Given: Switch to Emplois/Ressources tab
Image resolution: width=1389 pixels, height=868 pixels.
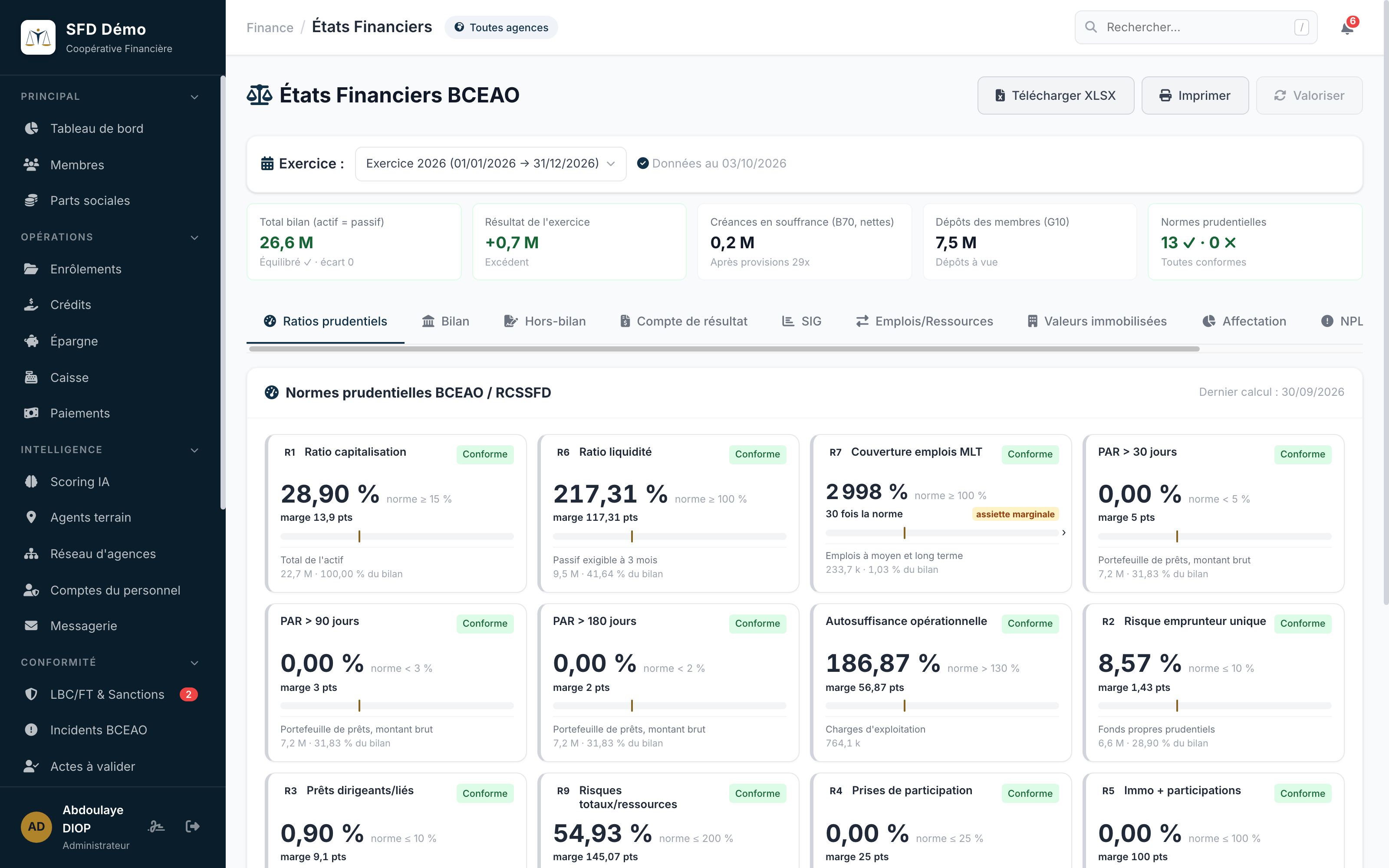Looking at the screenshot, I should (924, 322).
